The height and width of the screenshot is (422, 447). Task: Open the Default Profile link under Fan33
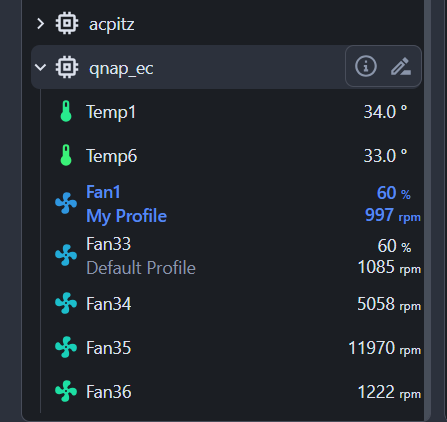point(141,268)
